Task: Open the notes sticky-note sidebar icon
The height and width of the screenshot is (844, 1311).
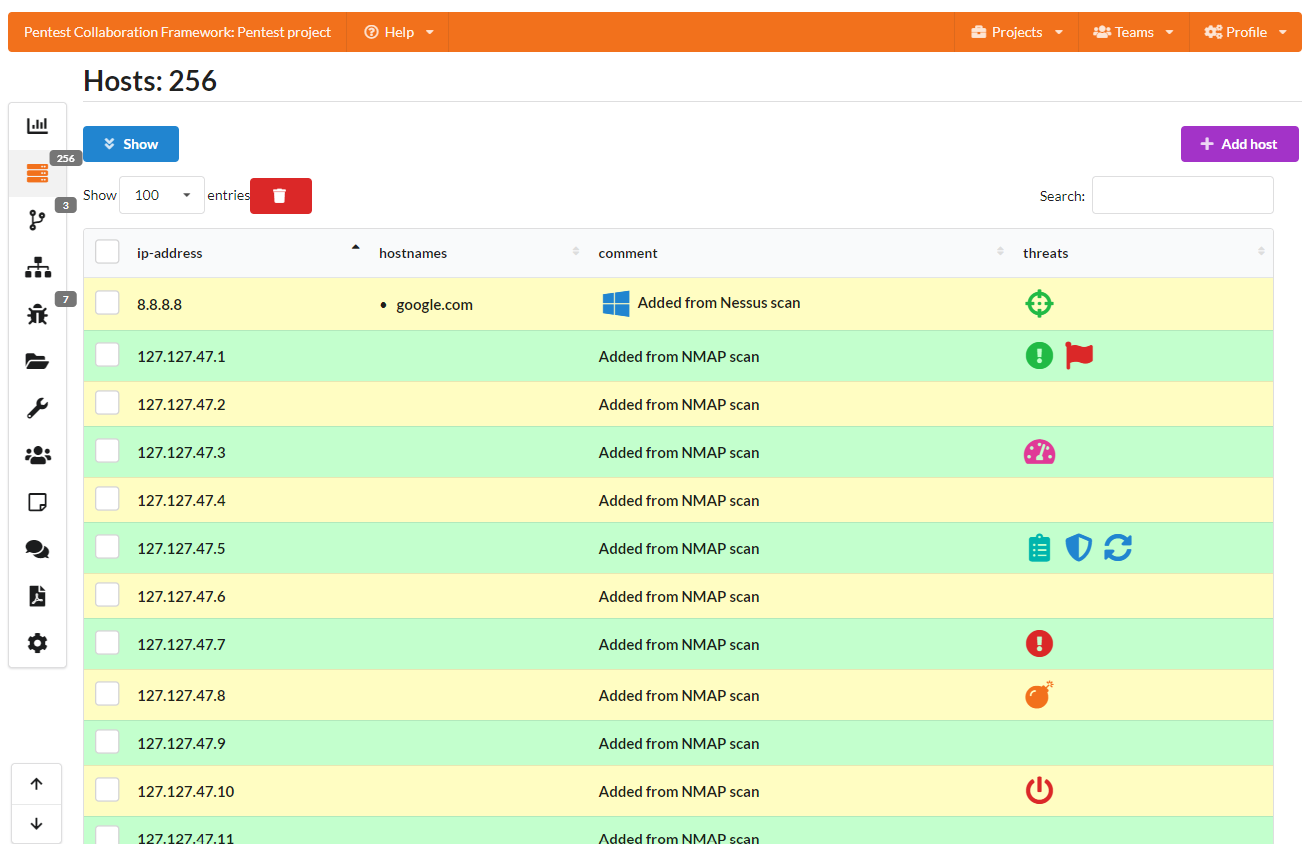Action: click(x=37, y=502)
